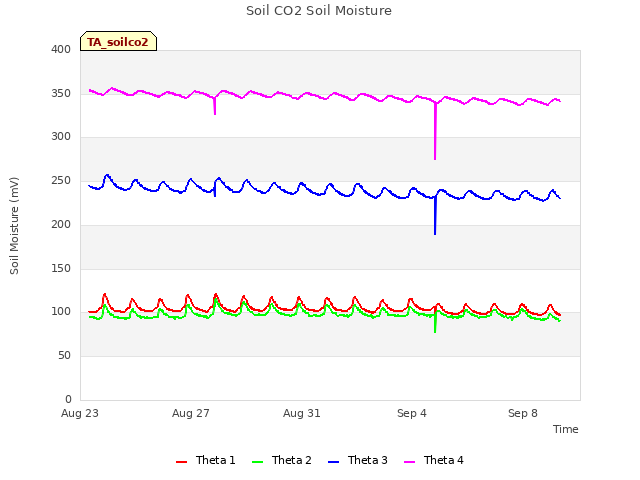Click the 50 y-axis label
Screen dimensions: 640x480
64,356
